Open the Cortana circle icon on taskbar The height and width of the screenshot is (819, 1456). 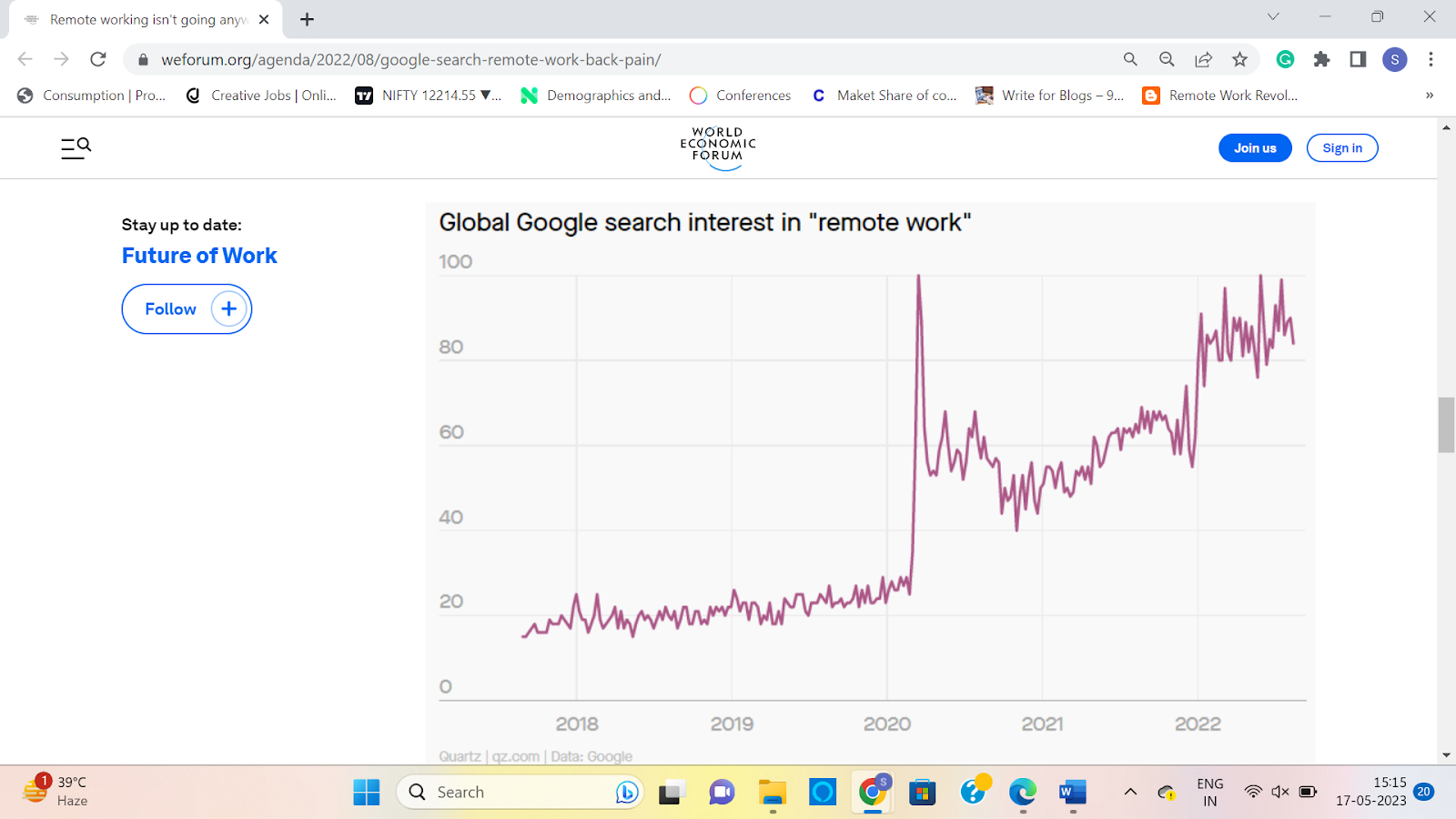click(822, 792)
